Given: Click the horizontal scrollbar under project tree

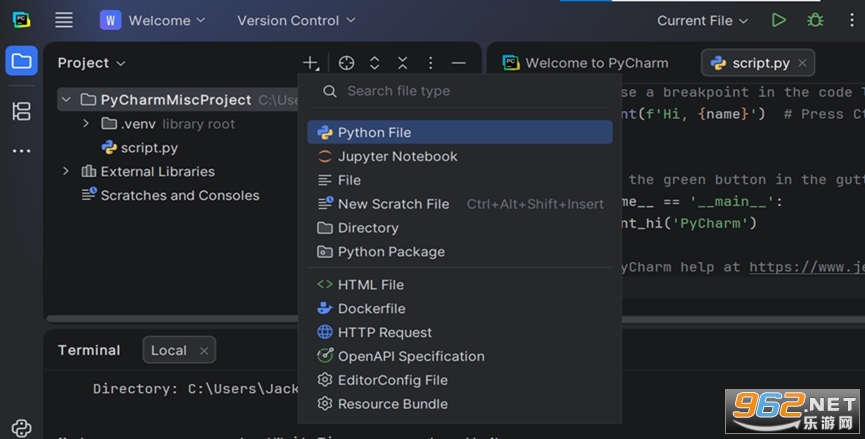Looking at the screenshot, I should pyautogui.click(x=172, y=319).
